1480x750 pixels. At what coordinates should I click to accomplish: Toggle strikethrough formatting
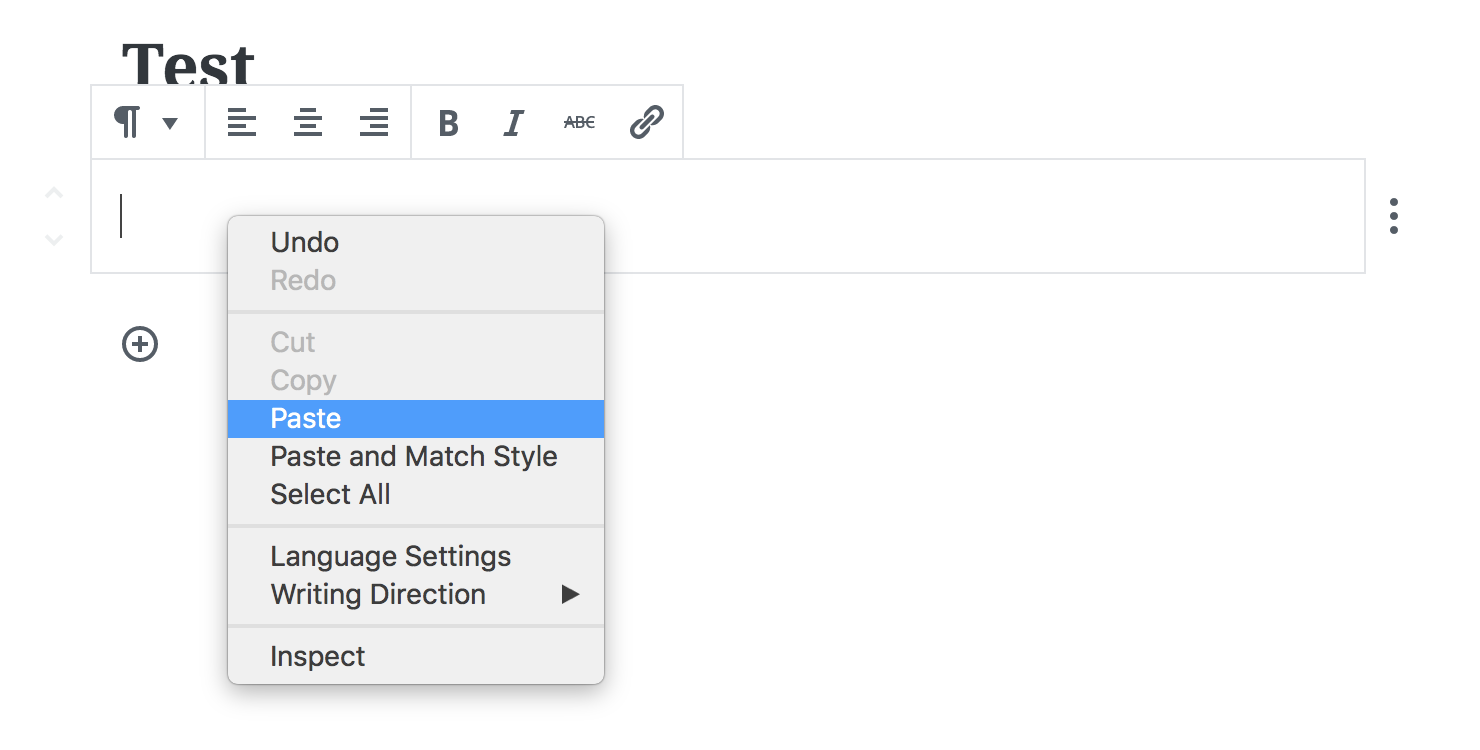point(579,123)
